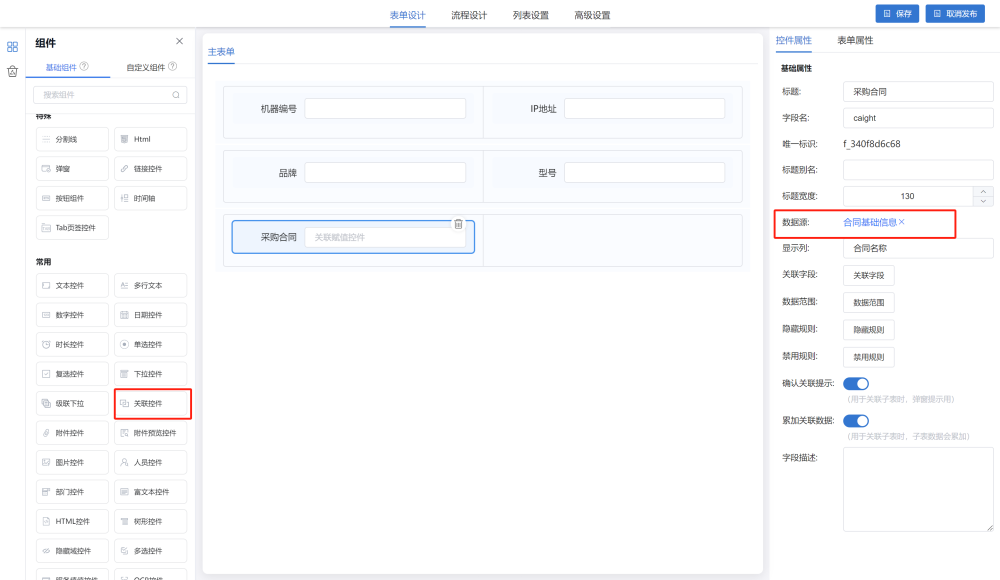Click help icon next to 基础组件

pos(85,67)
